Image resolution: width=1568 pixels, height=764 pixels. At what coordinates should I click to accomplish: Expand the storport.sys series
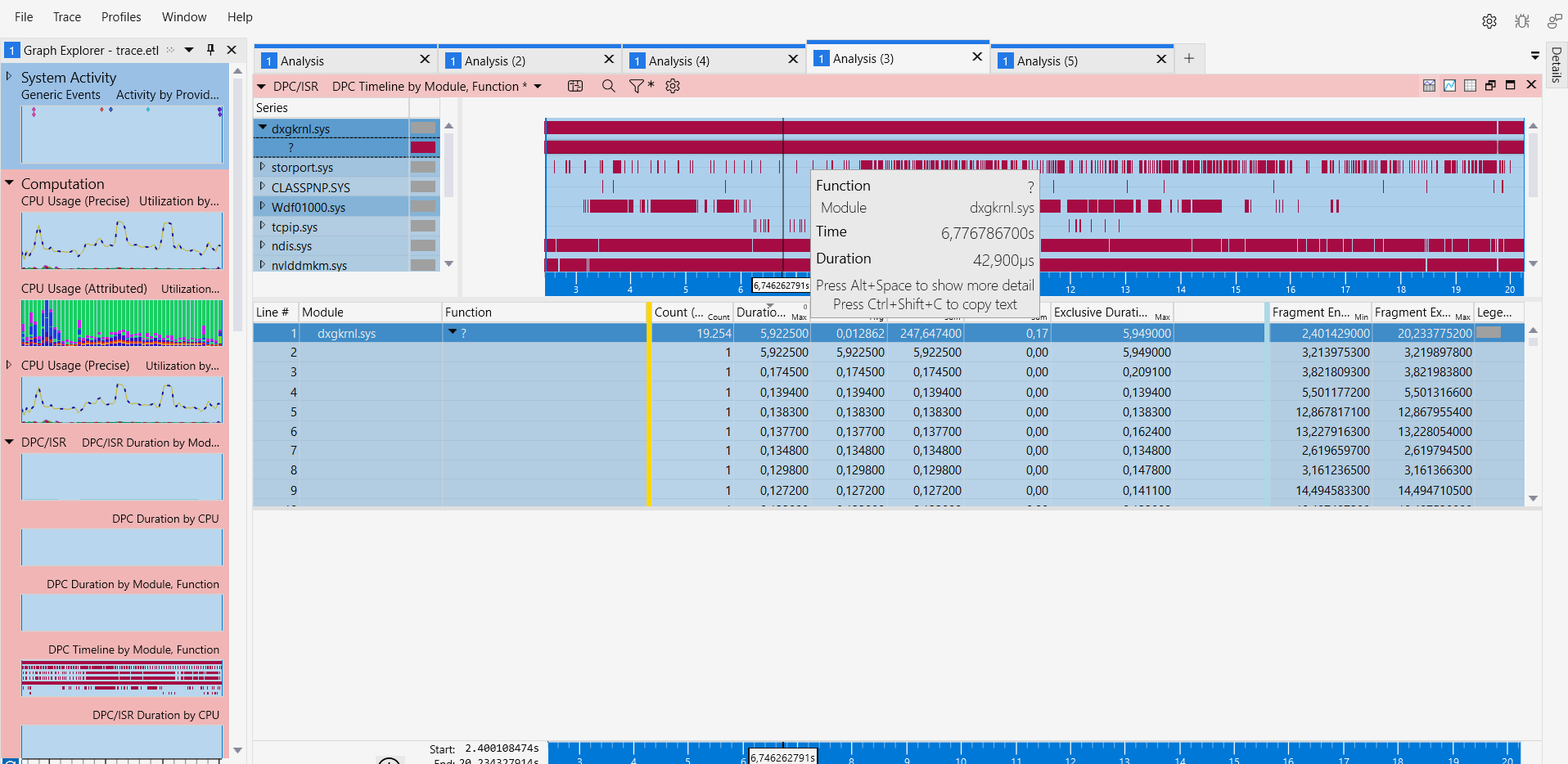(263, 166)
